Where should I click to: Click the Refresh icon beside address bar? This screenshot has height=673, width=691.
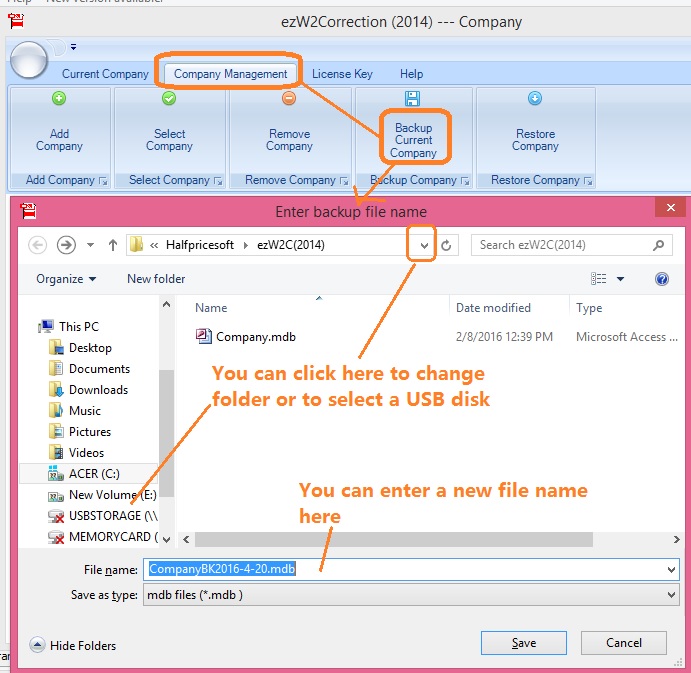pos(447,245)
